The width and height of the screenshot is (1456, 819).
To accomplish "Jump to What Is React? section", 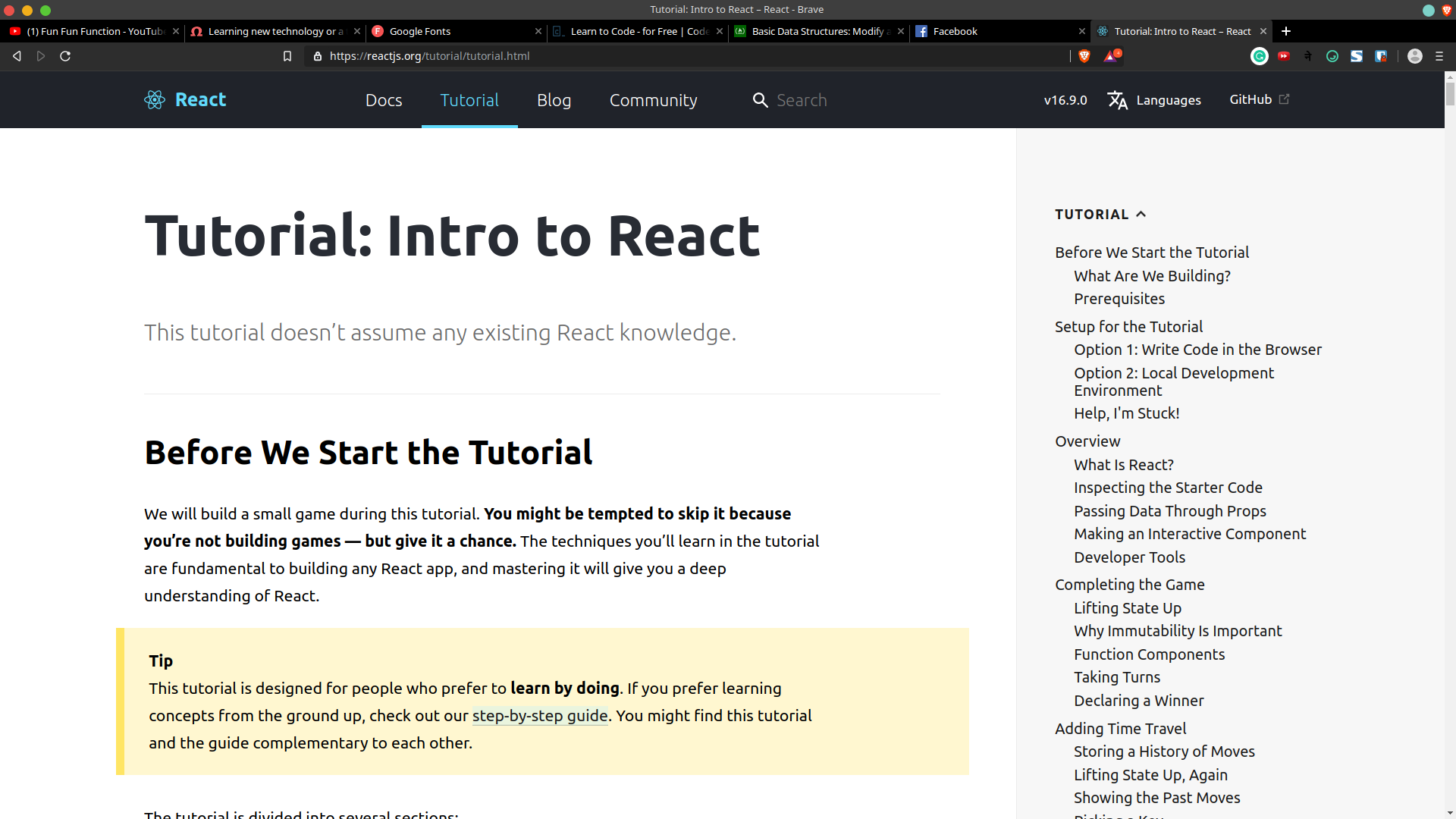I will pos(1124,465).
